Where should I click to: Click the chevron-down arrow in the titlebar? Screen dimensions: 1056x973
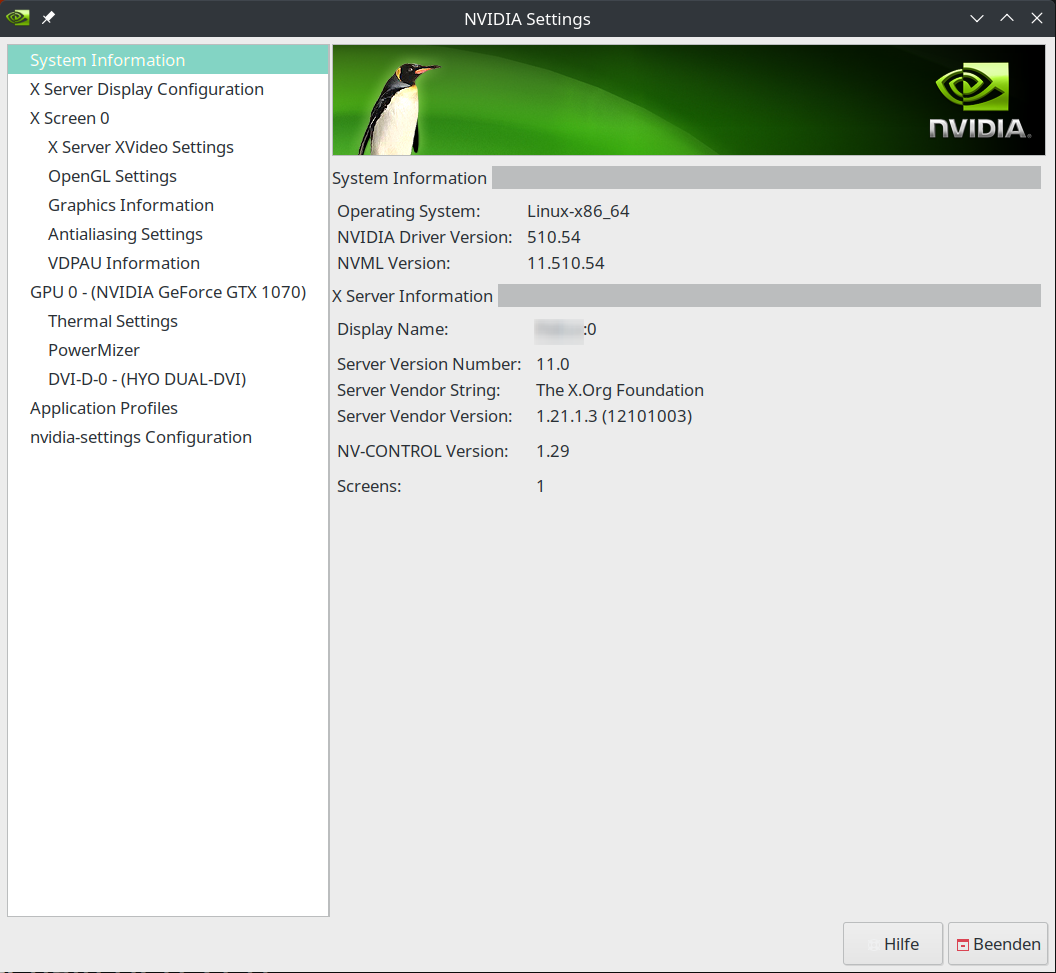coord(976,17)
